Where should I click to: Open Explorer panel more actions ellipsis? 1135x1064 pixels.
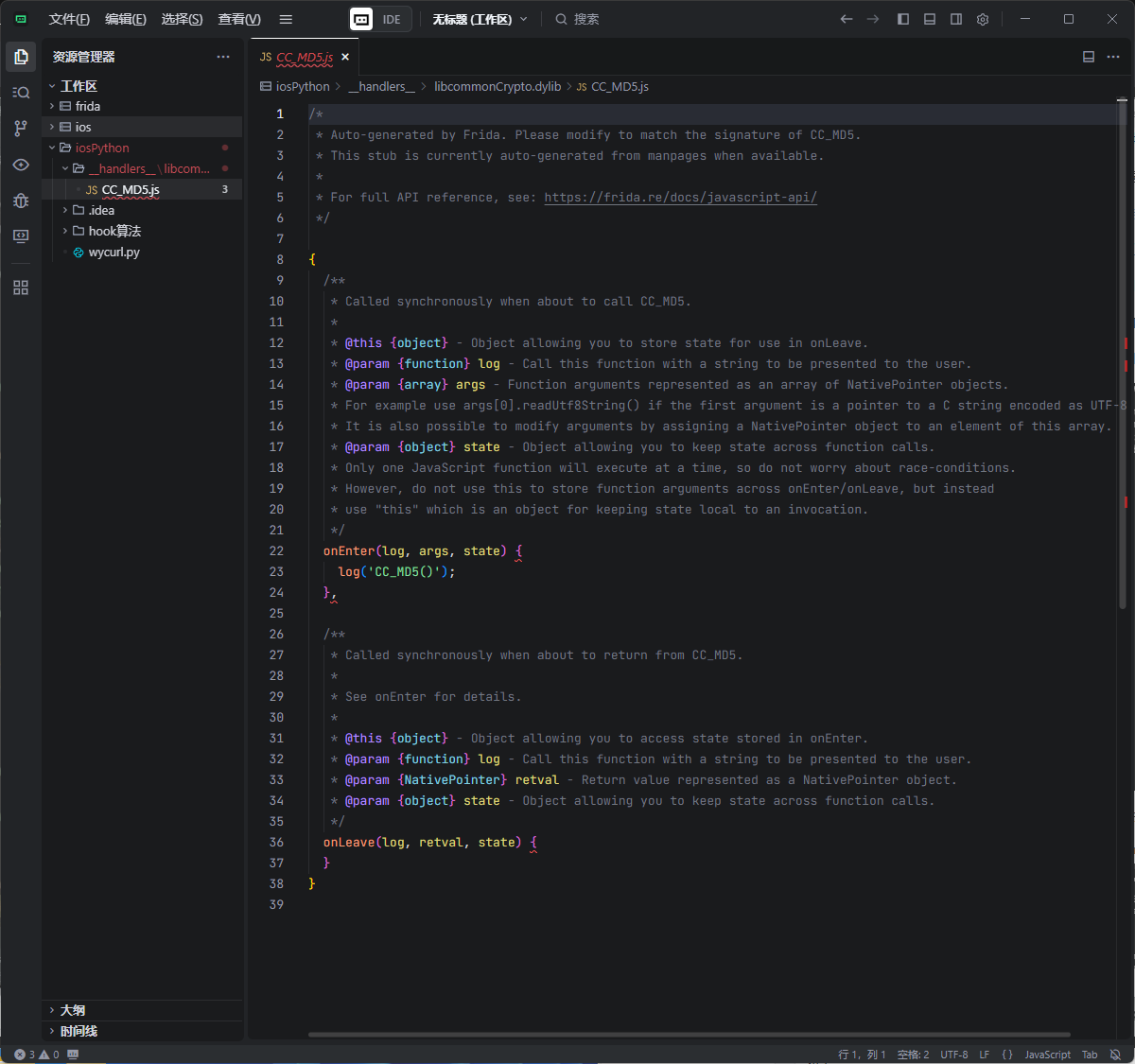[x=223, y=57]
